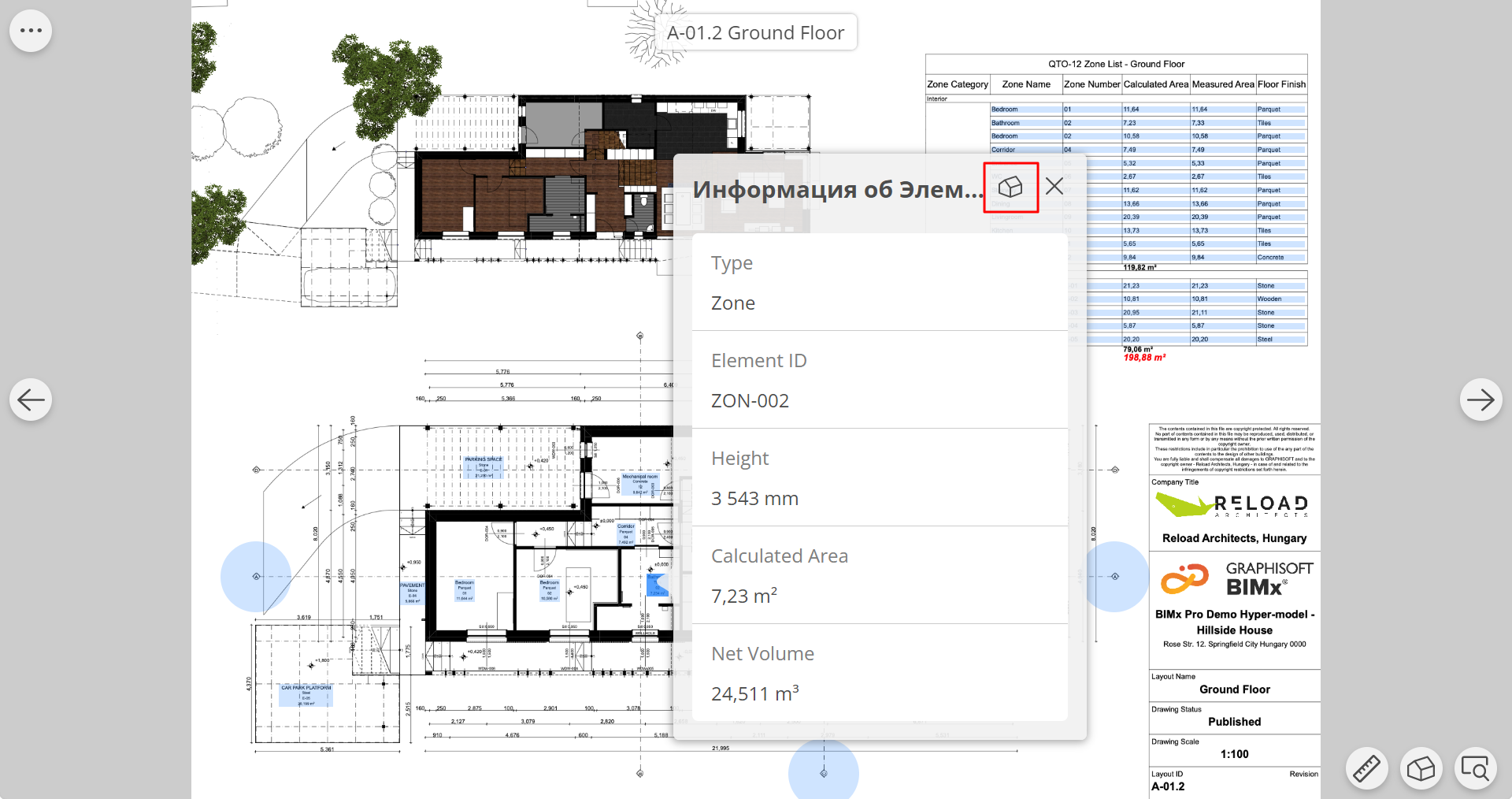The width and height of the screenshot is (1512, 799).
Task: Open the three-dot menu button
Action: coord(31,31)
